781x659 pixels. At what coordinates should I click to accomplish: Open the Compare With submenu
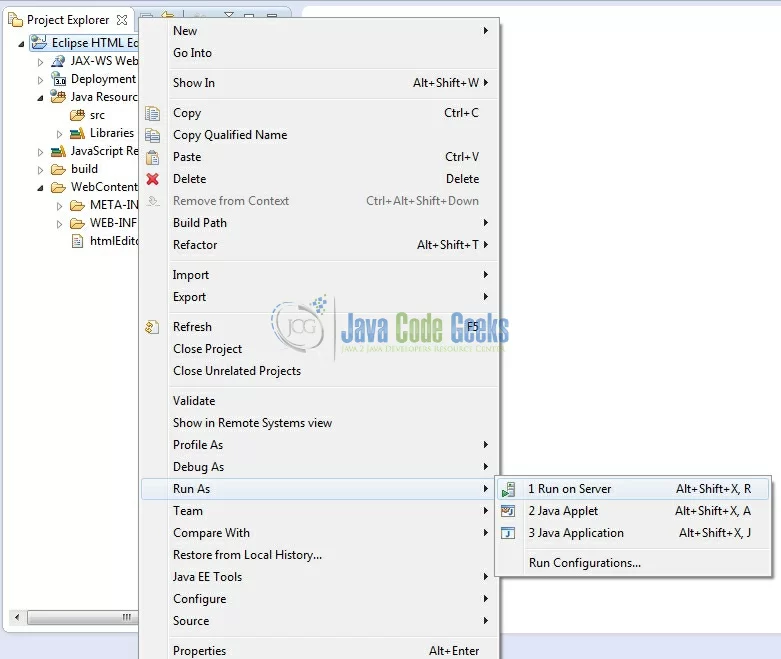click(320, 533)
